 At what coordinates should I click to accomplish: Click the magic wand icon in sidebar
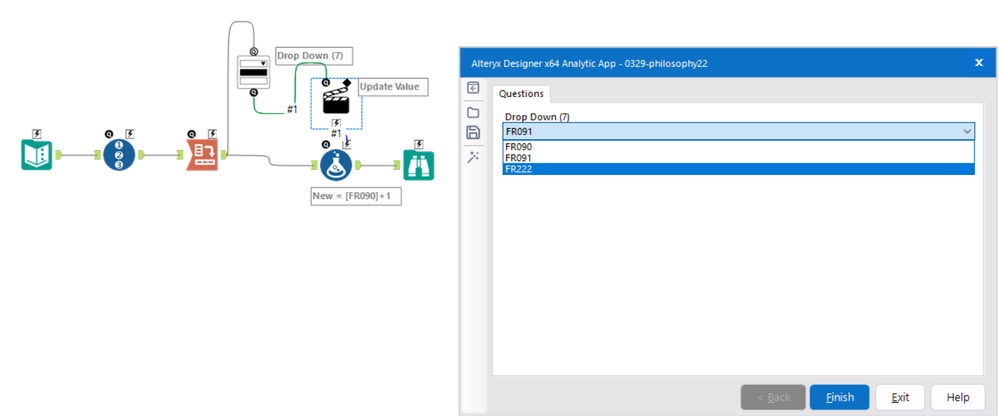(473, 157)
